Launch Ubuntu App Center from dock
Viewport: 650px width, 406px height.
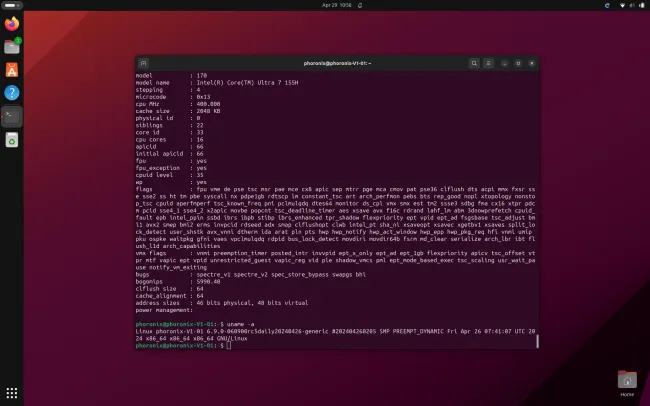pyautogui.click(x=13, y=69)
